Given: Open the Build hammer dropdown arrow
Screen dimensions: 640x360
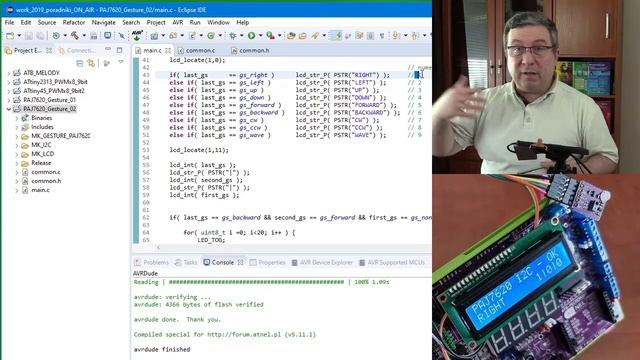Looking at the screenshot, I should point(84,36).
